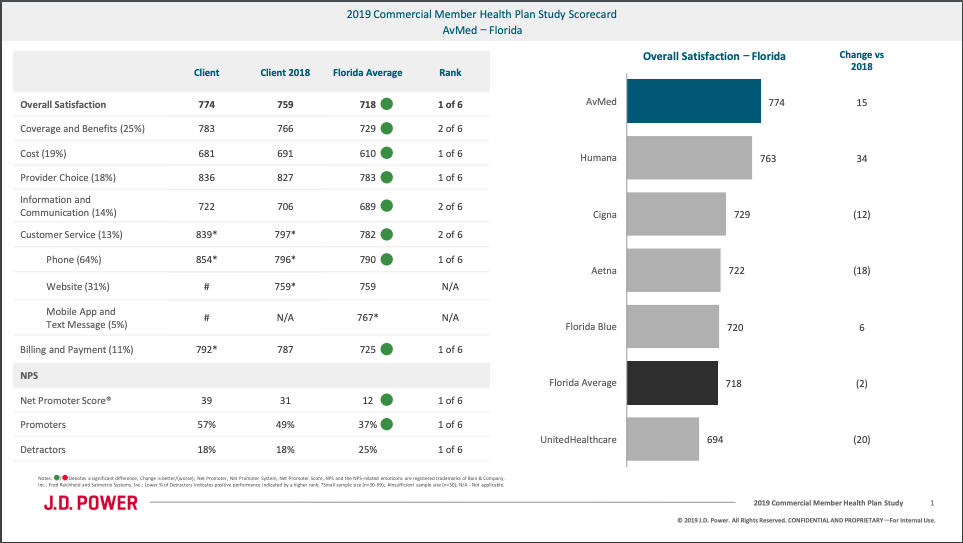
Task: Click the 57% Promoters client value
Action: point(206,424)
